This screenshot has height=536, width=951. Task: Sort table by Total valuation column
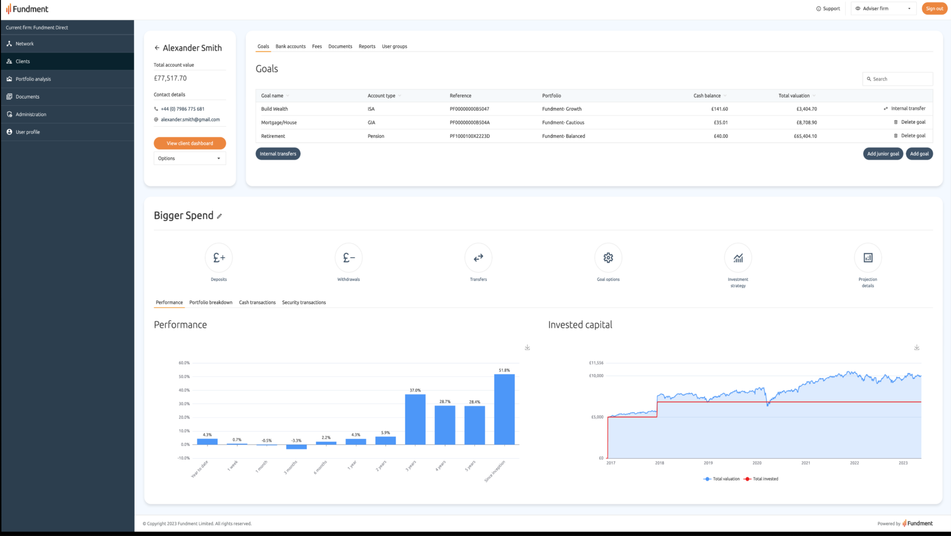tap(795, 96)
